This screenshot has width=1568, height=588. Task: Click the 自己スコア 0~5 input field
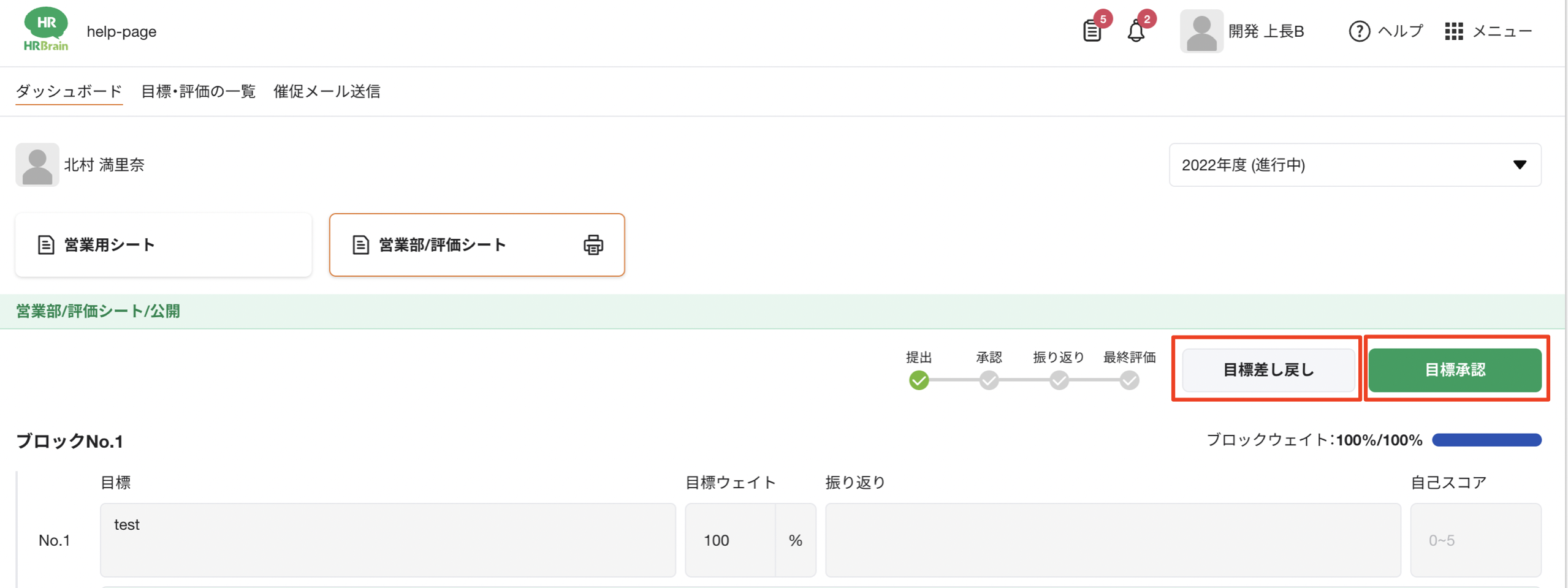tap(1475, 540)
